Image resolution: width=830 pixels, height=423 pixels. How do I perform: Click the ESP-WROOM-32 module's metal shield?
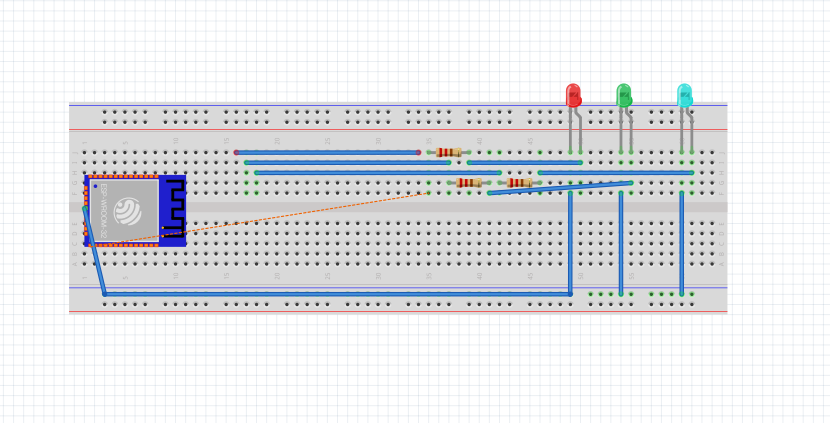point(124,210)
